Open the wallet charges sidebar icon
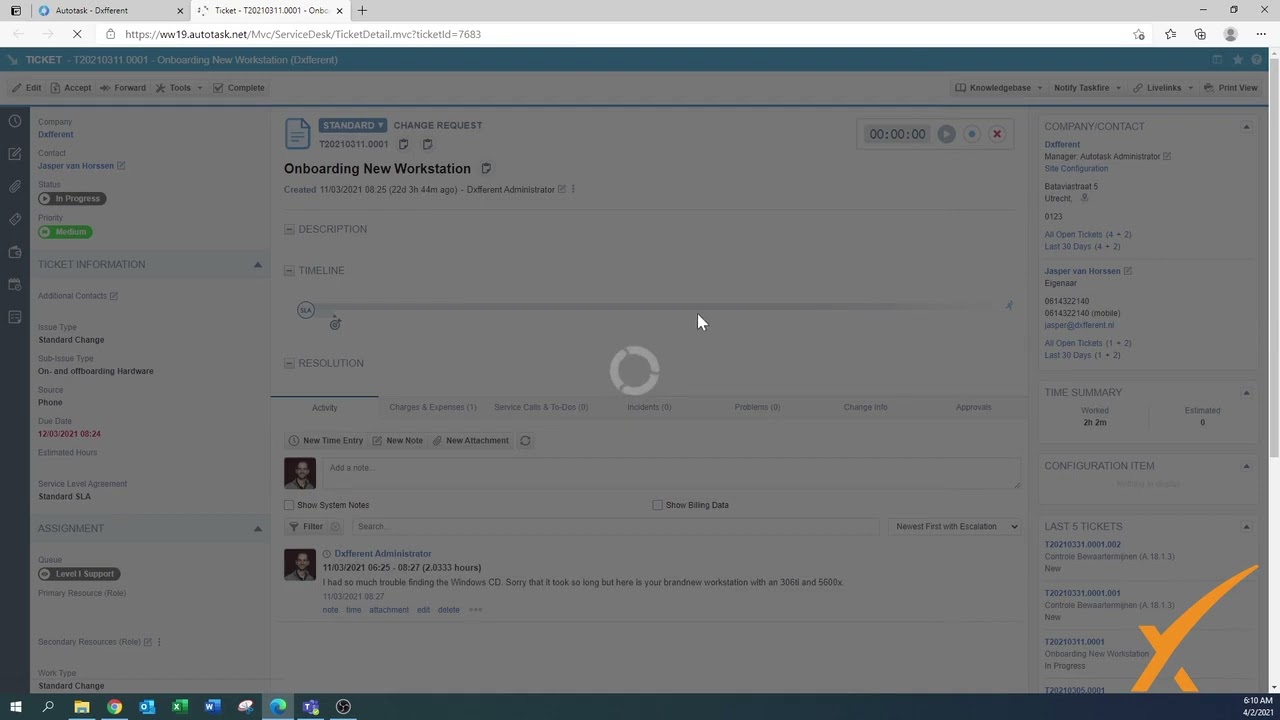The height and width of the screenshot is (720, 1280). pos(15,252)
